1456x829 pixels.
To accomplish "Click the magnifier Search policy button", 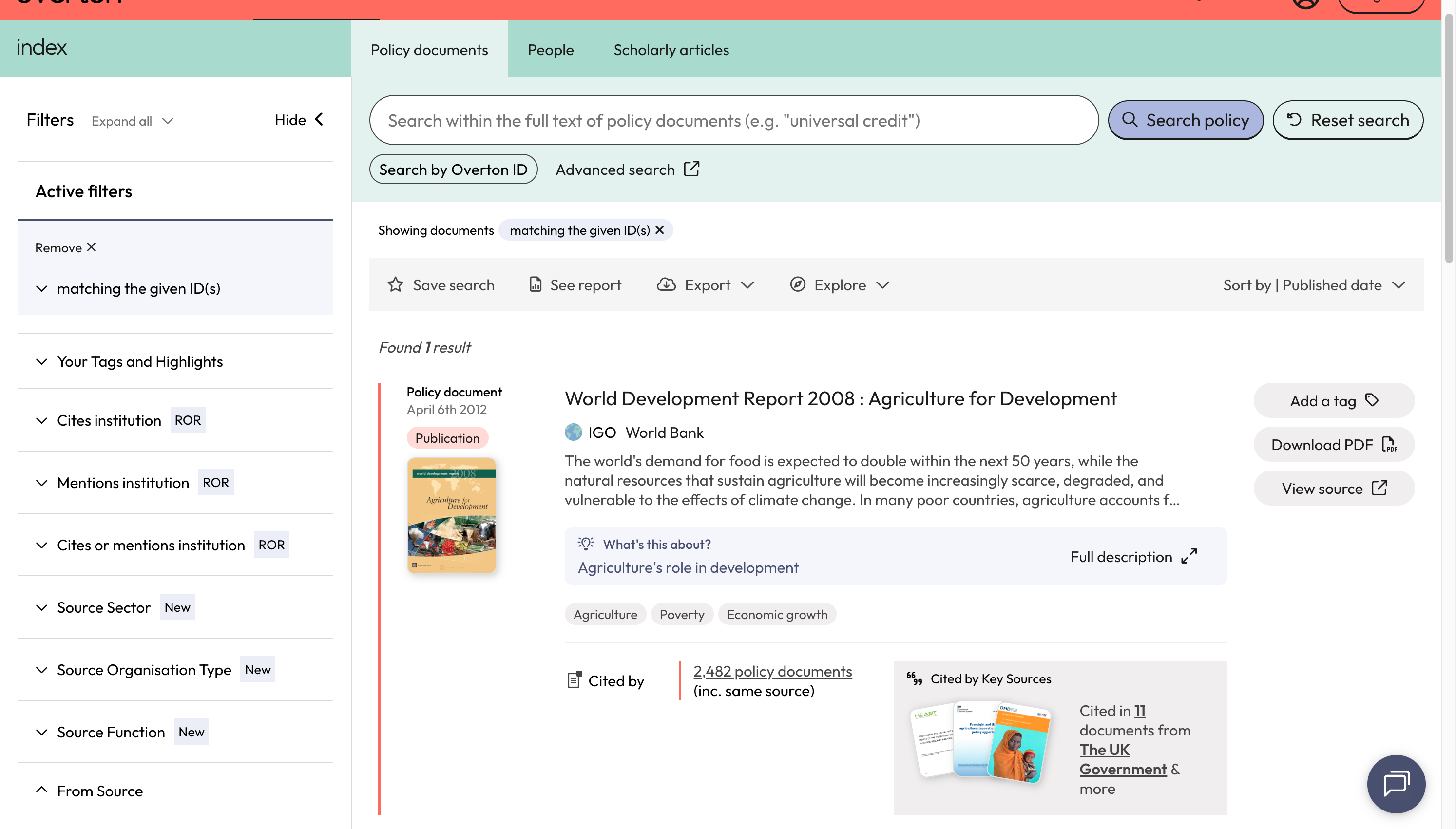I will 1185,120.
